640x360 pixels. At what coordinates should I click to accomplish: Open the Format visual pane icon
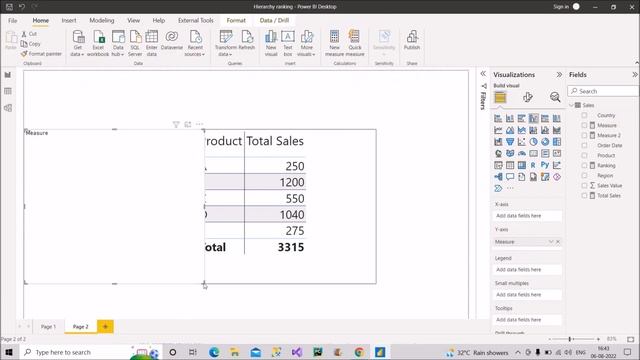point(527,97)
